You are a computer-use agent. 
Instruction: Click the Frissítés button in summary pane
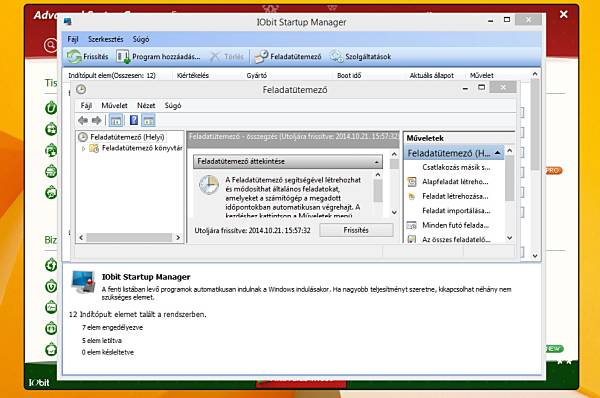point(356,230)
